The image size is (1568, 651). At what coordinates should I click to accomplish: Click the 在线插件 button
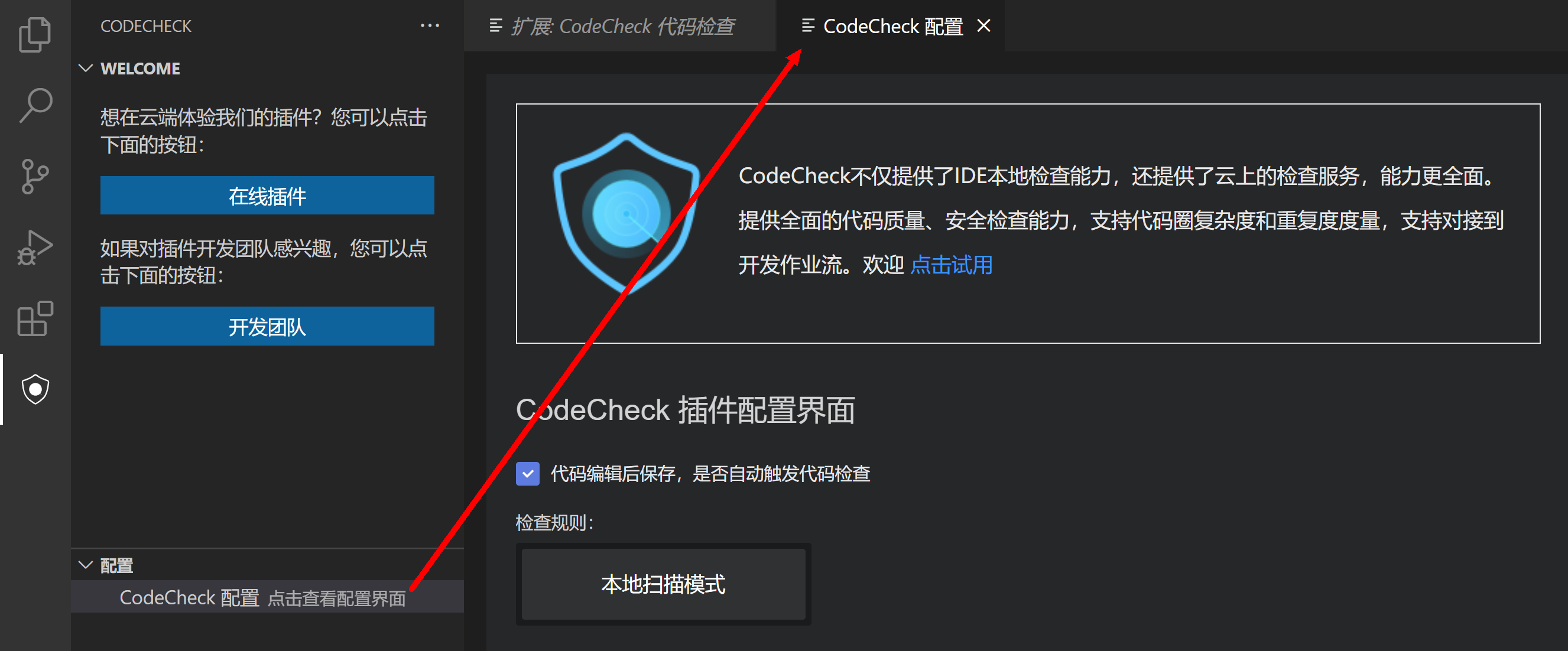(267, 196)
